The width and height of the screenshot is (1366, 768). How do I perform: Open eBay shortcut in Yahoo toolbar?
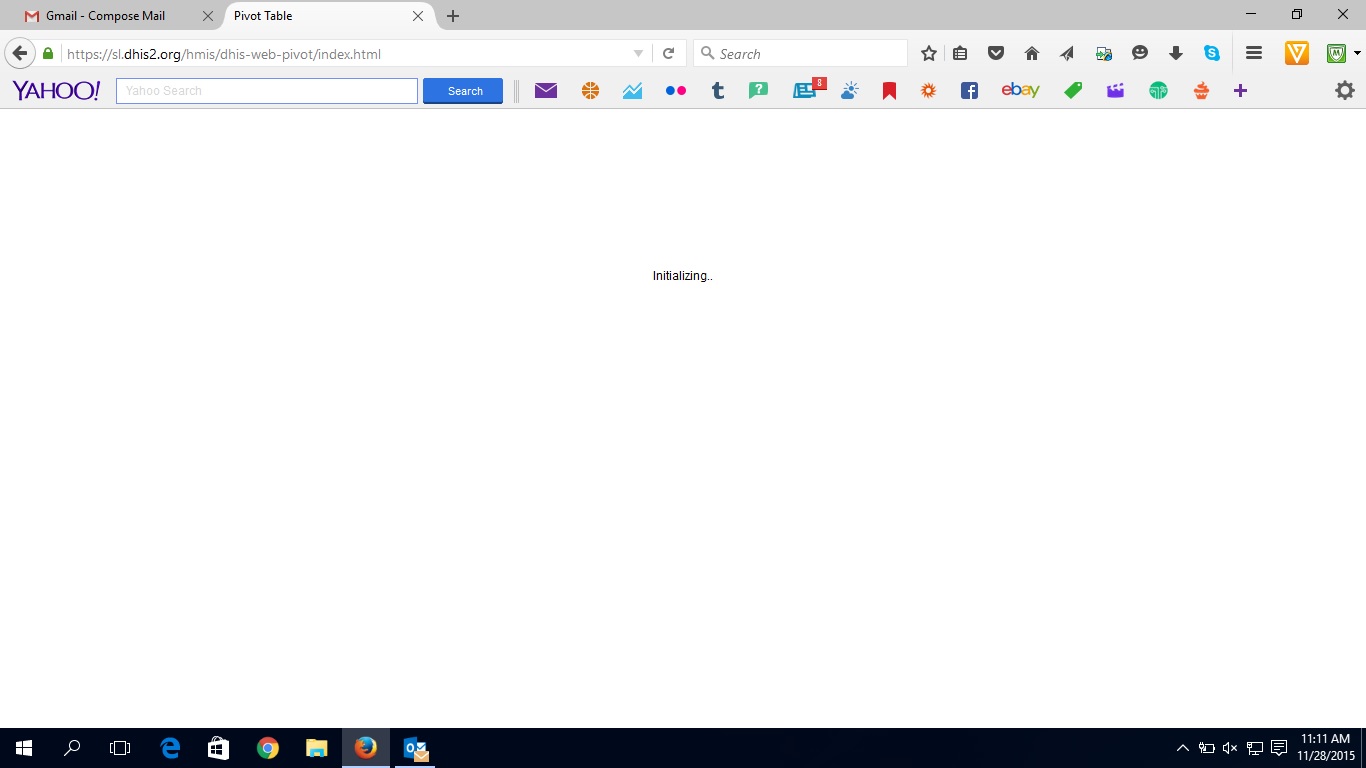[1020, 91]
